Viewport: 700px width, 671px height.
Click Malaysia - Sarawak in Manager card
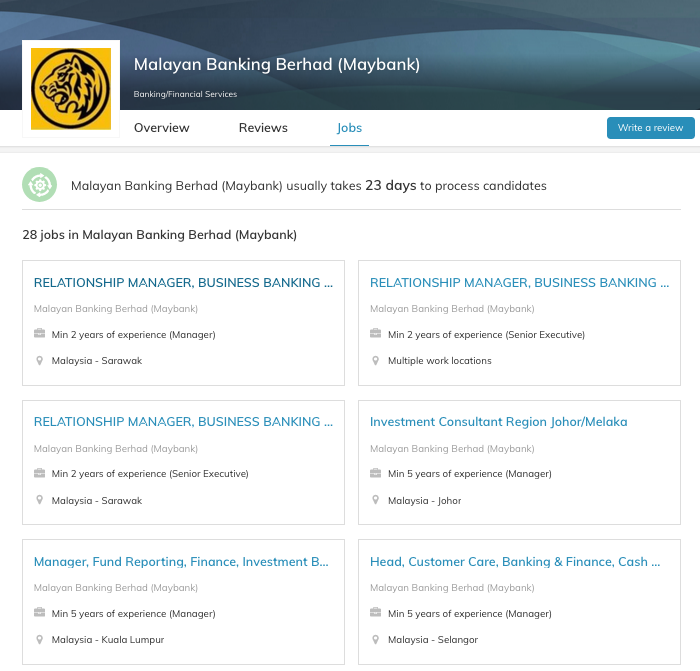(x=96, y=361)
